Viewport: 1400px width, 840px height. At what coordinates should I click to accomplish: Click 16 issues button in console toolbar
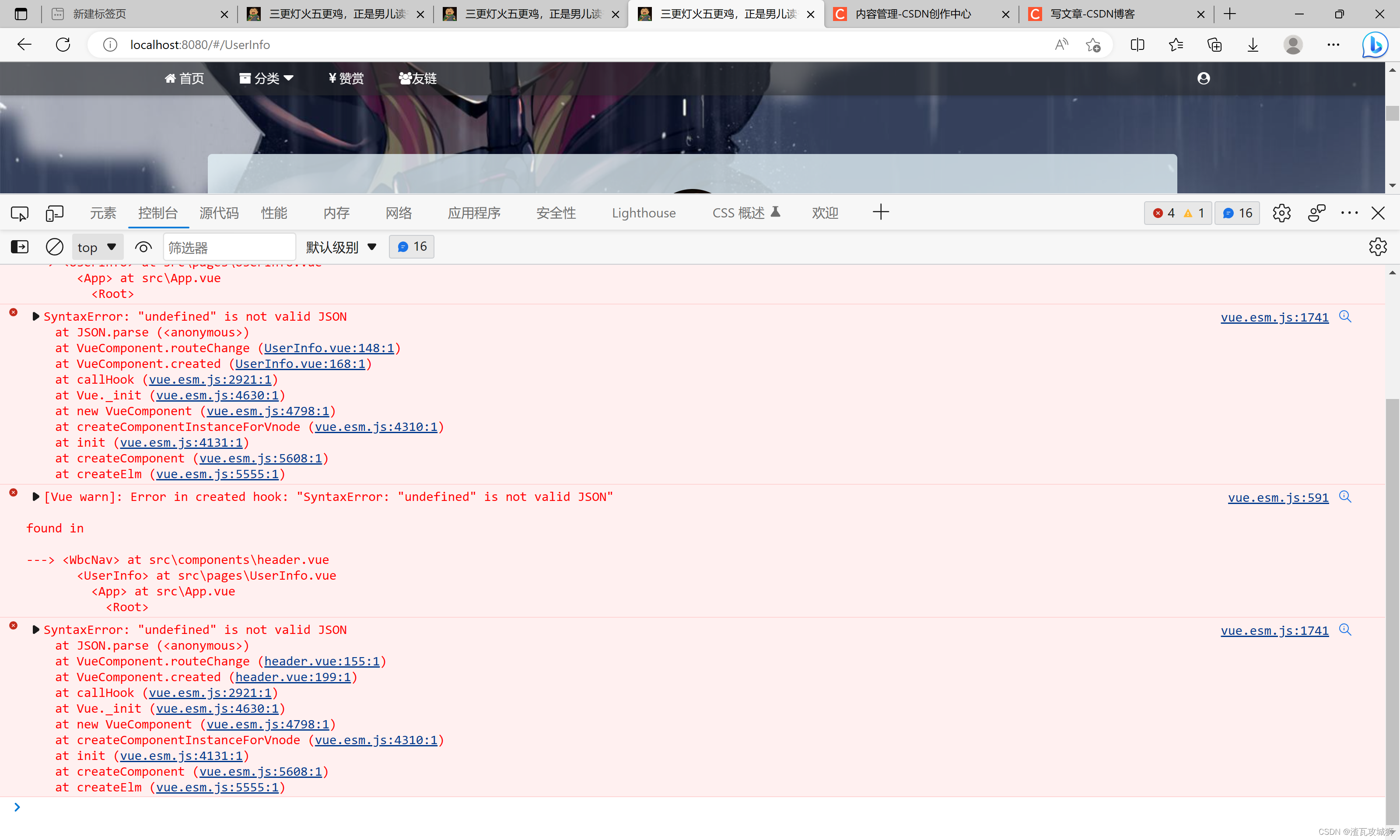click(411, 247)
